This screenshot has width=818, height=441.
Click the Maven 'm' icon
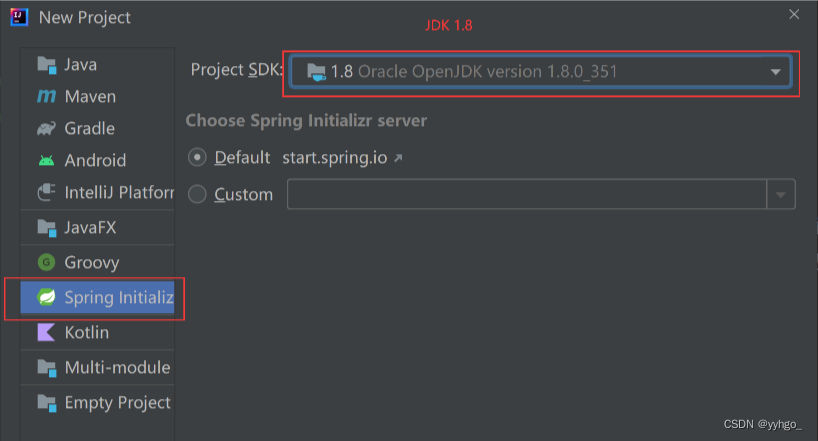pyautogui.click(x=46, y=97)
